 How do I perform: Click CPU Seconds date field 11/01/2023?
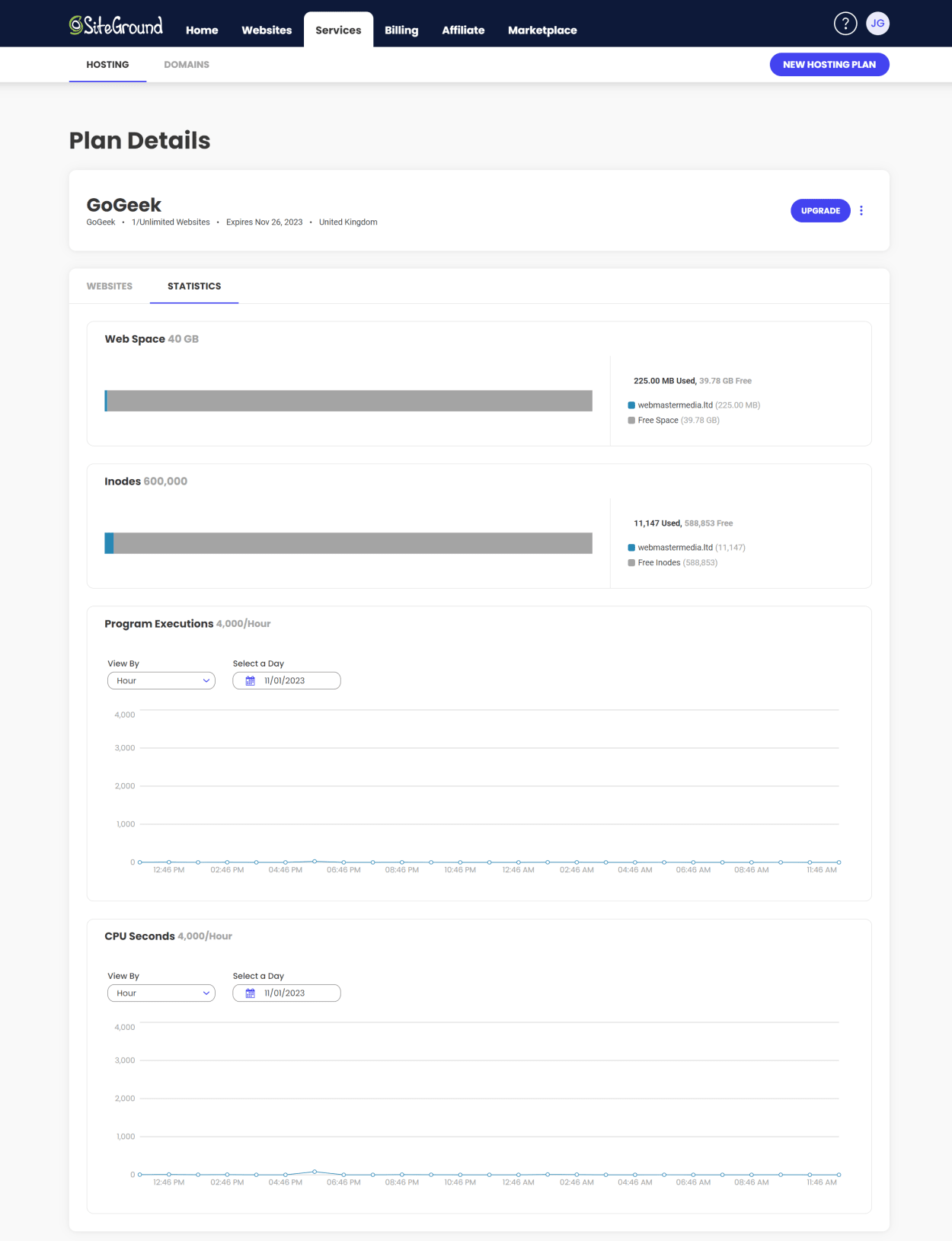(x=286, y=993)
